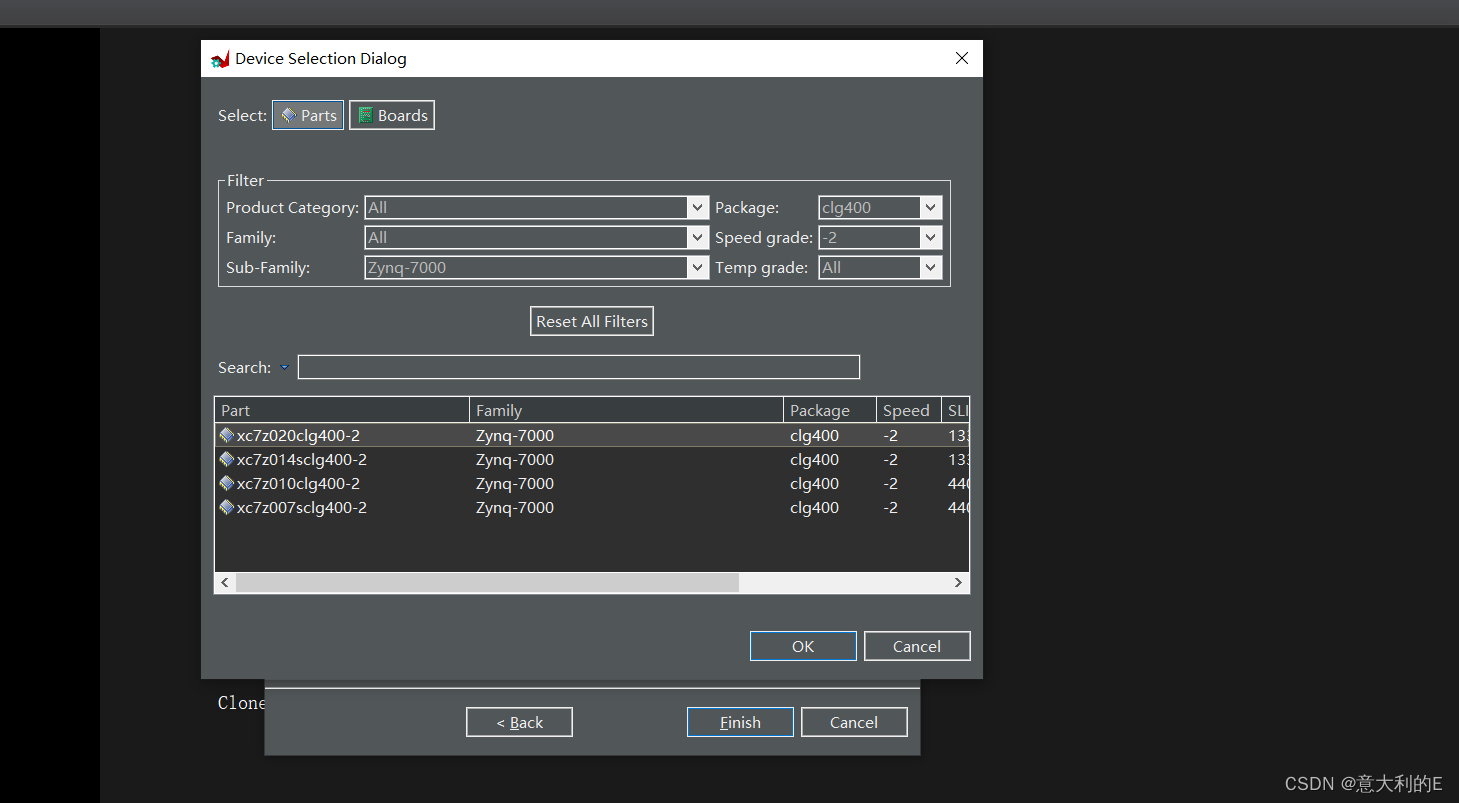1459x803 pixels.
Task: Close the Device Selection Dialog window
Action: pos(962,58)
